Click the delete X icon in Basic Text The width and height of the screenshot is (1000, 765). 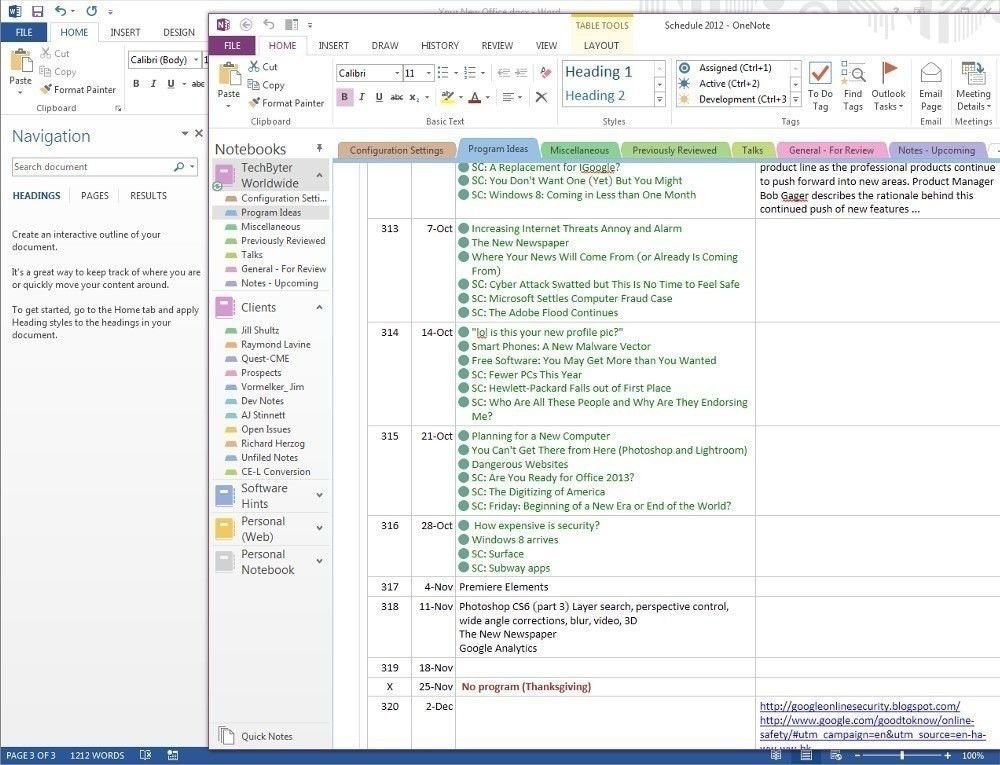pos(541,97)
